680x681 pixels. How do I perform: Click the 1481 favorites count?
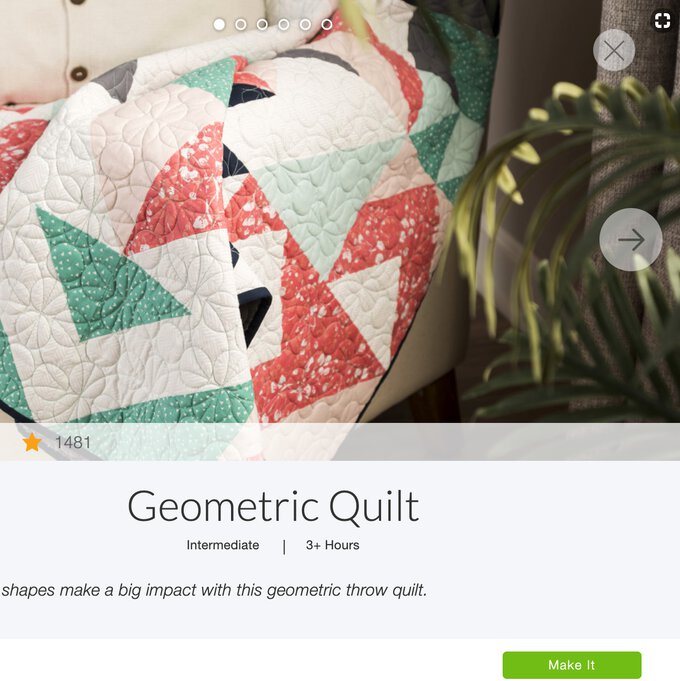pos(73,443)
